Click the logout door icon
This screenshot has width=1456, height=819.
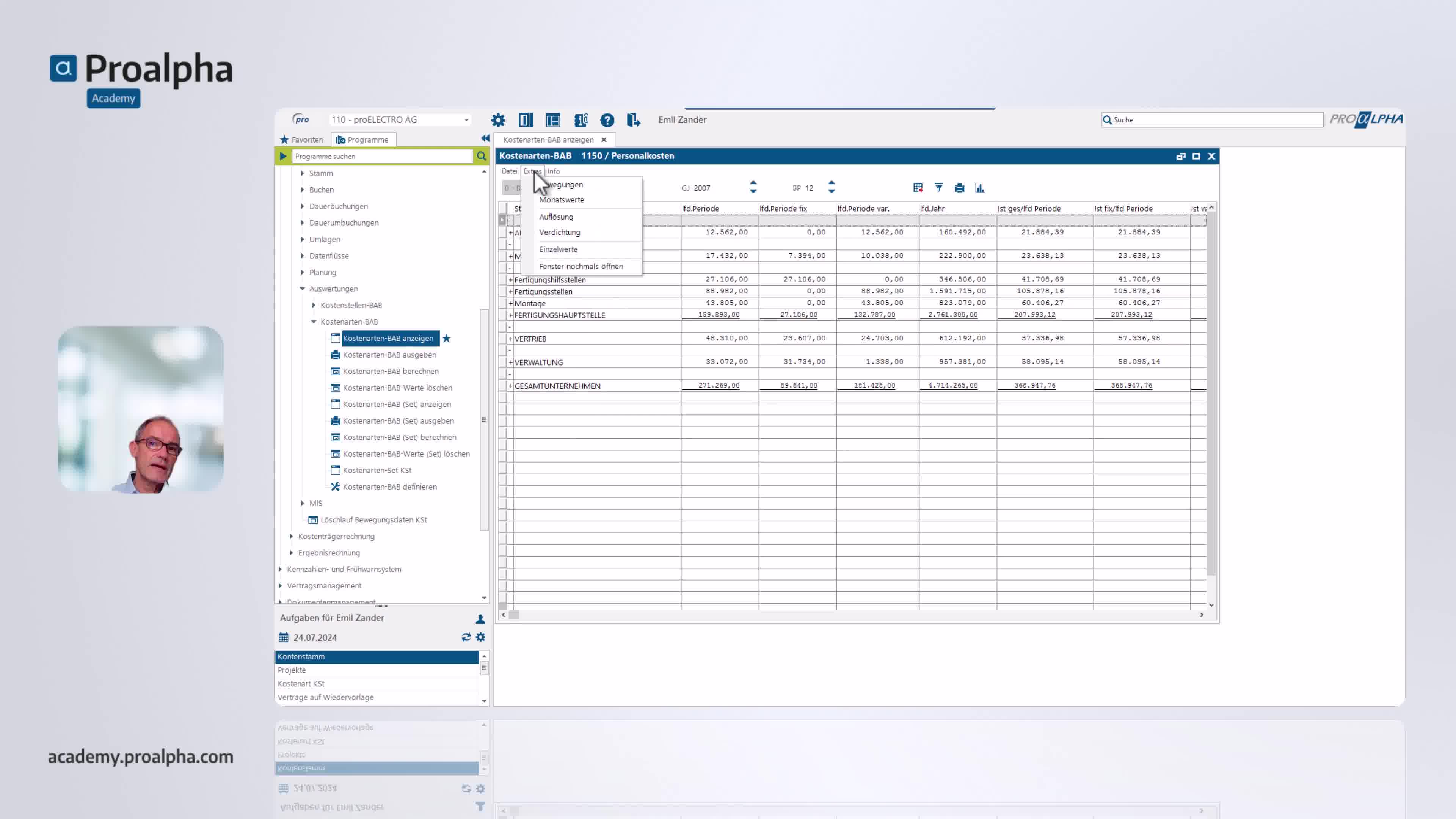click(x=633, y=120)
